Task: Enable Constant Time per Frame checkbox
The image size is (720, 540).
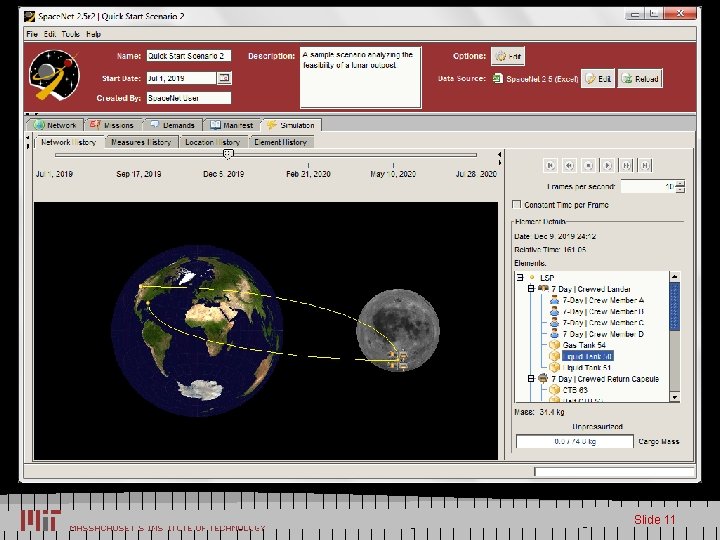Action: [517, 204]
